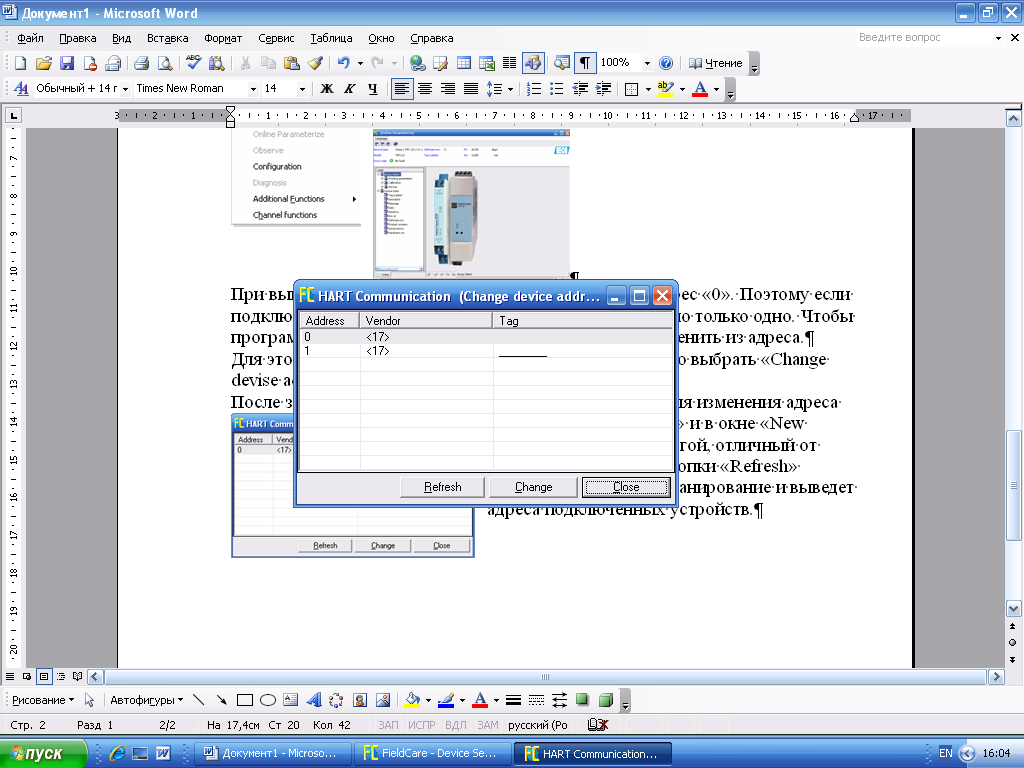
Task: Select the address 1 row in the device list
Action: (486, 351)
